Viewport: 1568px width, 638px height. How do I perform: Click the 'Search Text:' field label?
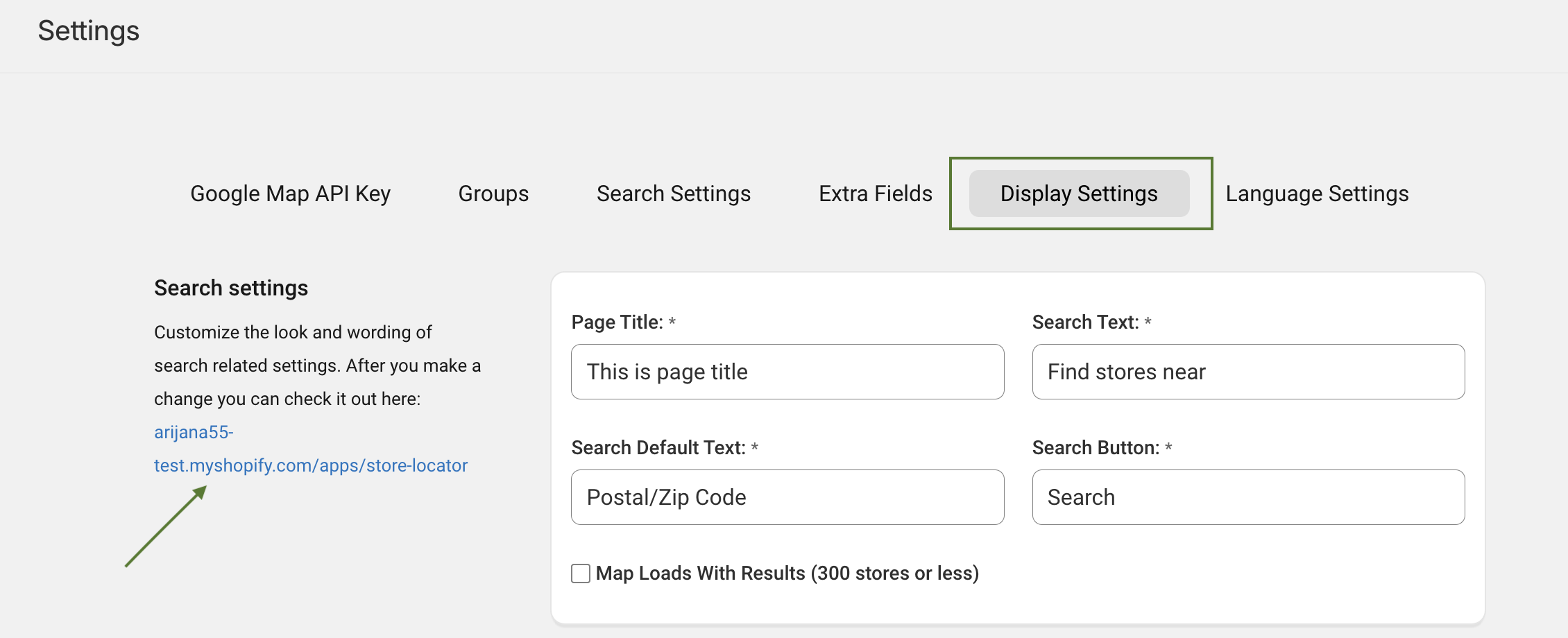pyautogui.click(x=1085, y=322)
